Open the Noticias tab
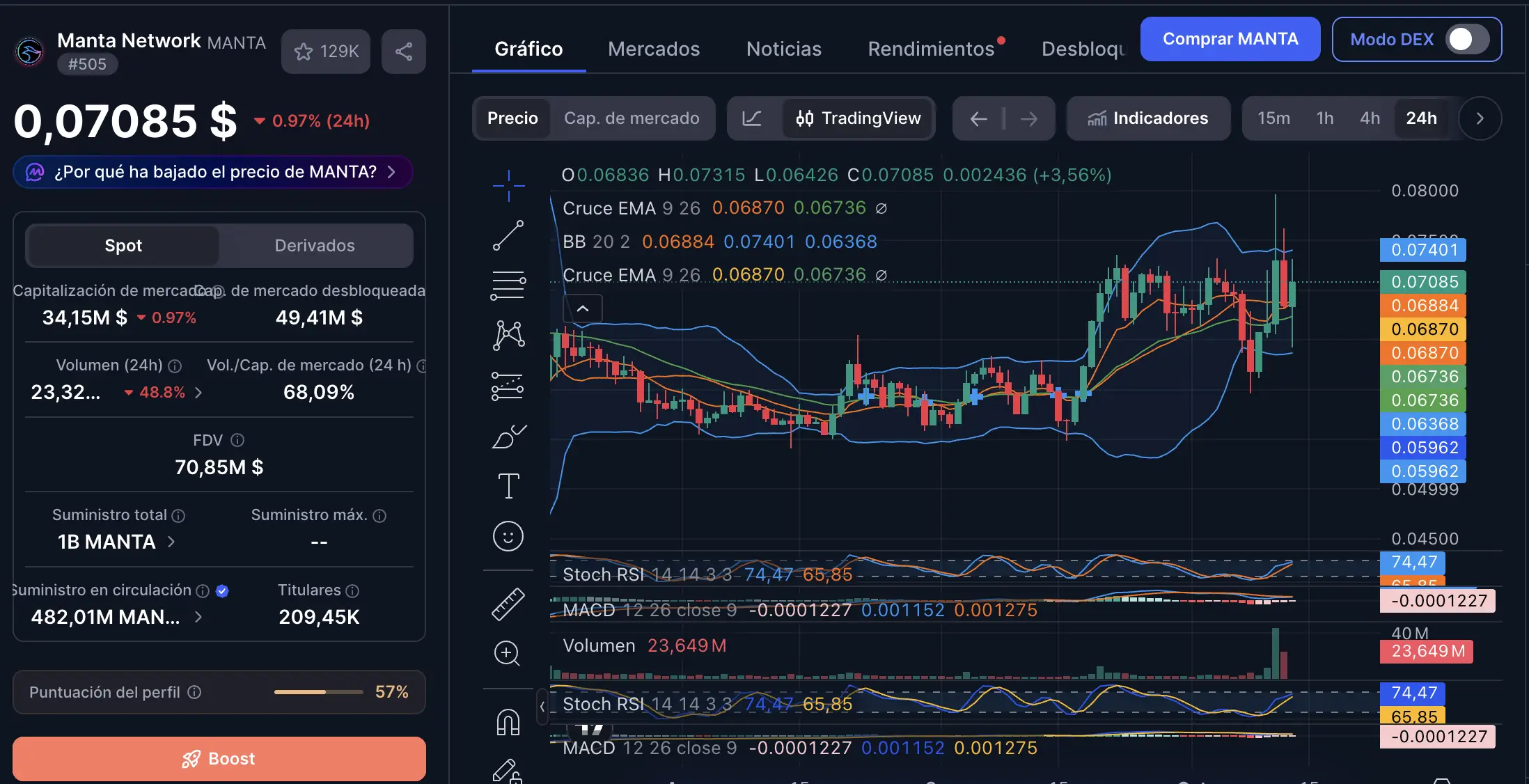1529x784 pixels. tap(784, 49)
